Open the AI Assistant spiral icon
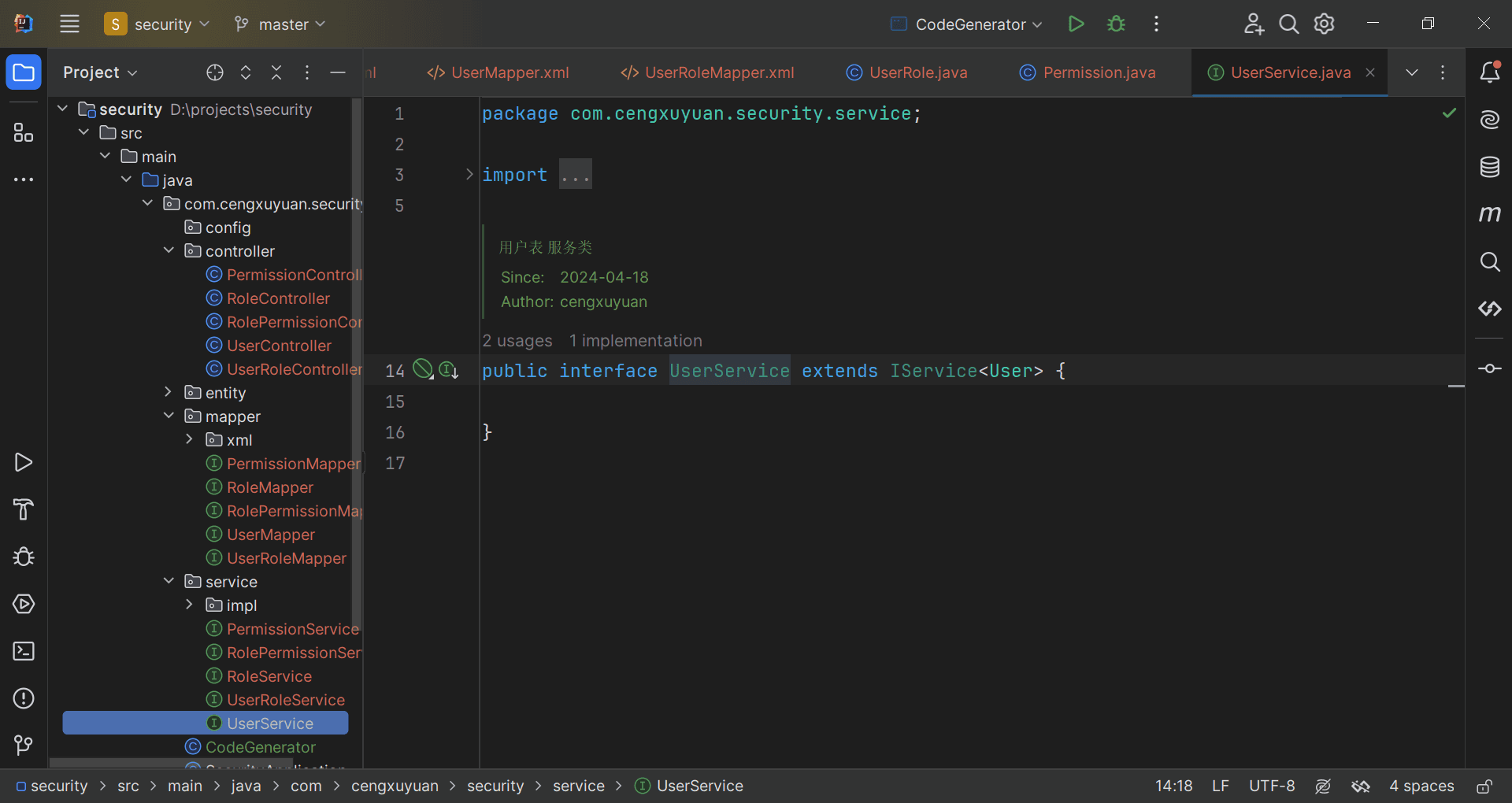 tap(1489, 120)
